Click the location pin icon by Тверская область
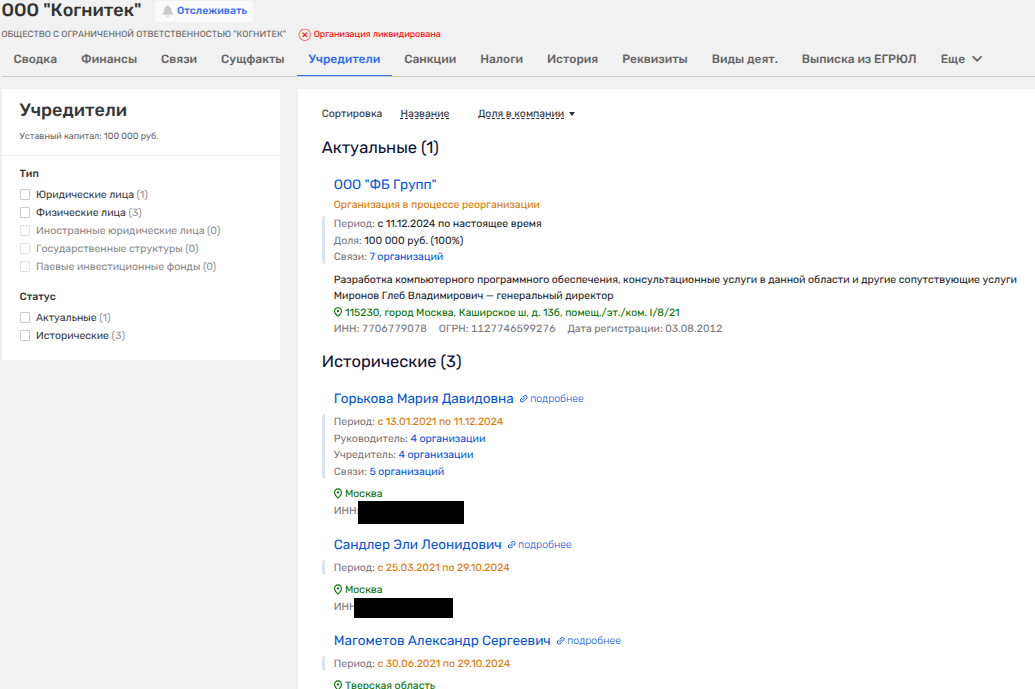 click(338, 685)
